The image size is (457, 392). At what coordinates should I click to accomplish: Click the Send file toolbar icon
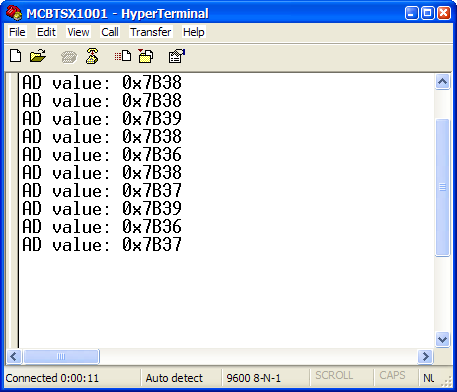(x=123, y=56)
